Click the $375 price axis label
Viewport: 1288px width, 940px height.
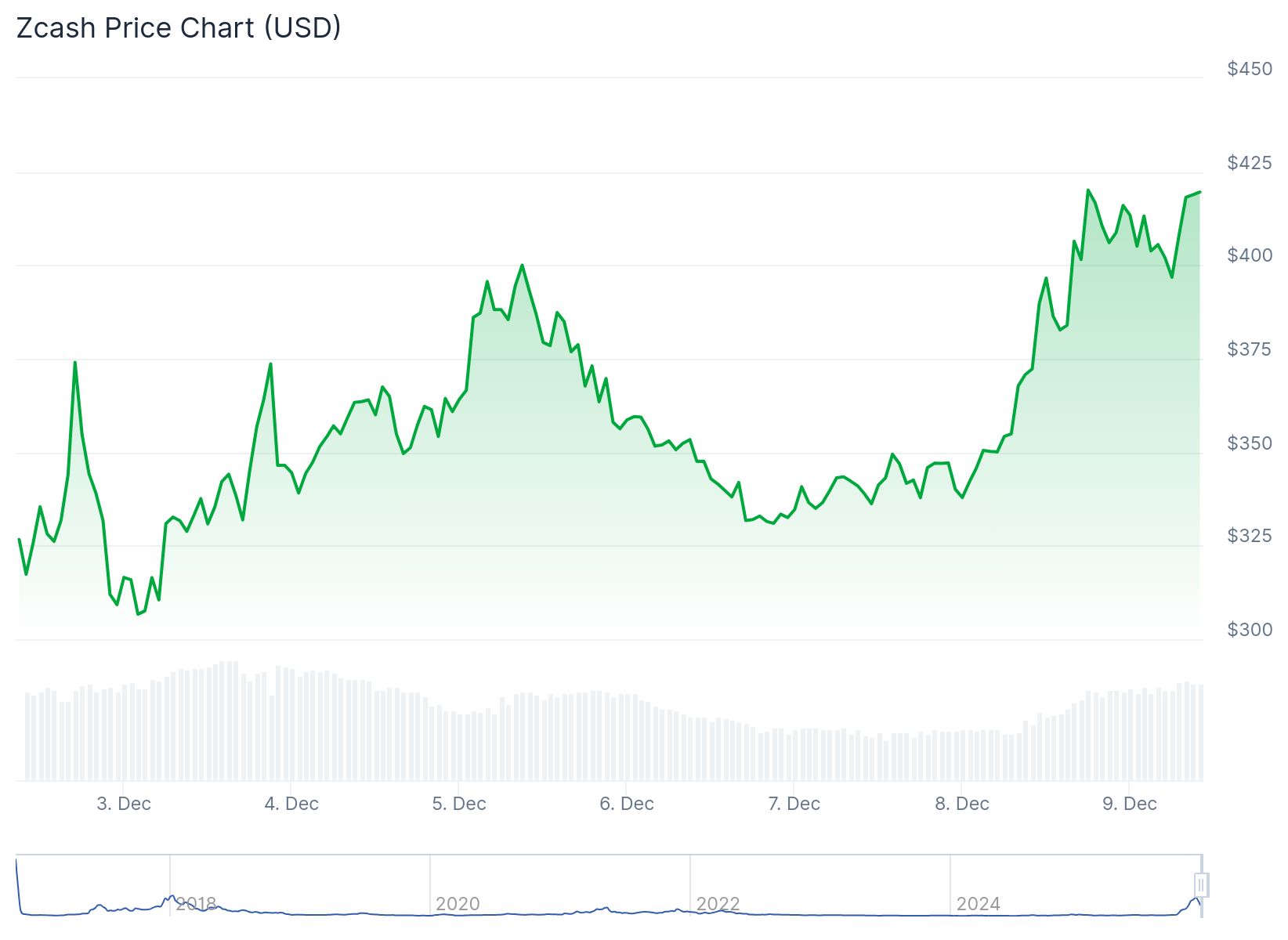click(1250, 349)
